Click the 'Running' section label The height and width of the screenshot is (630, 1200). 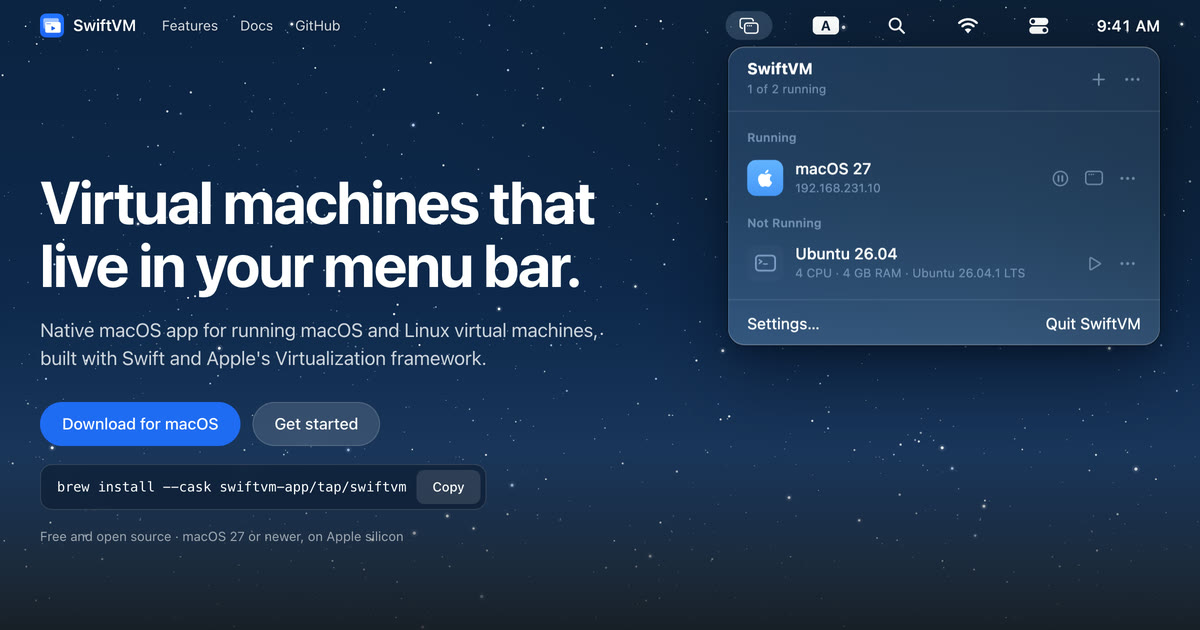(x=771, y=138)
